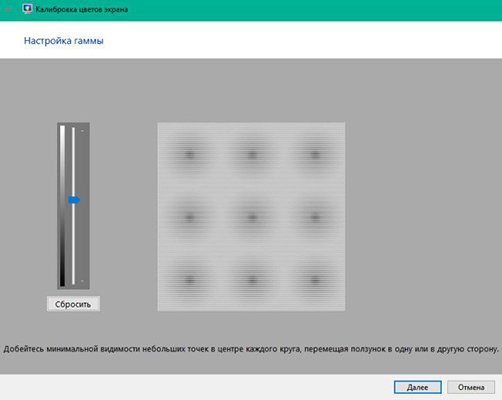Click the bottom-right circle in gamma pattern
This screenshot has width=502, height=400.
[314, 280]
